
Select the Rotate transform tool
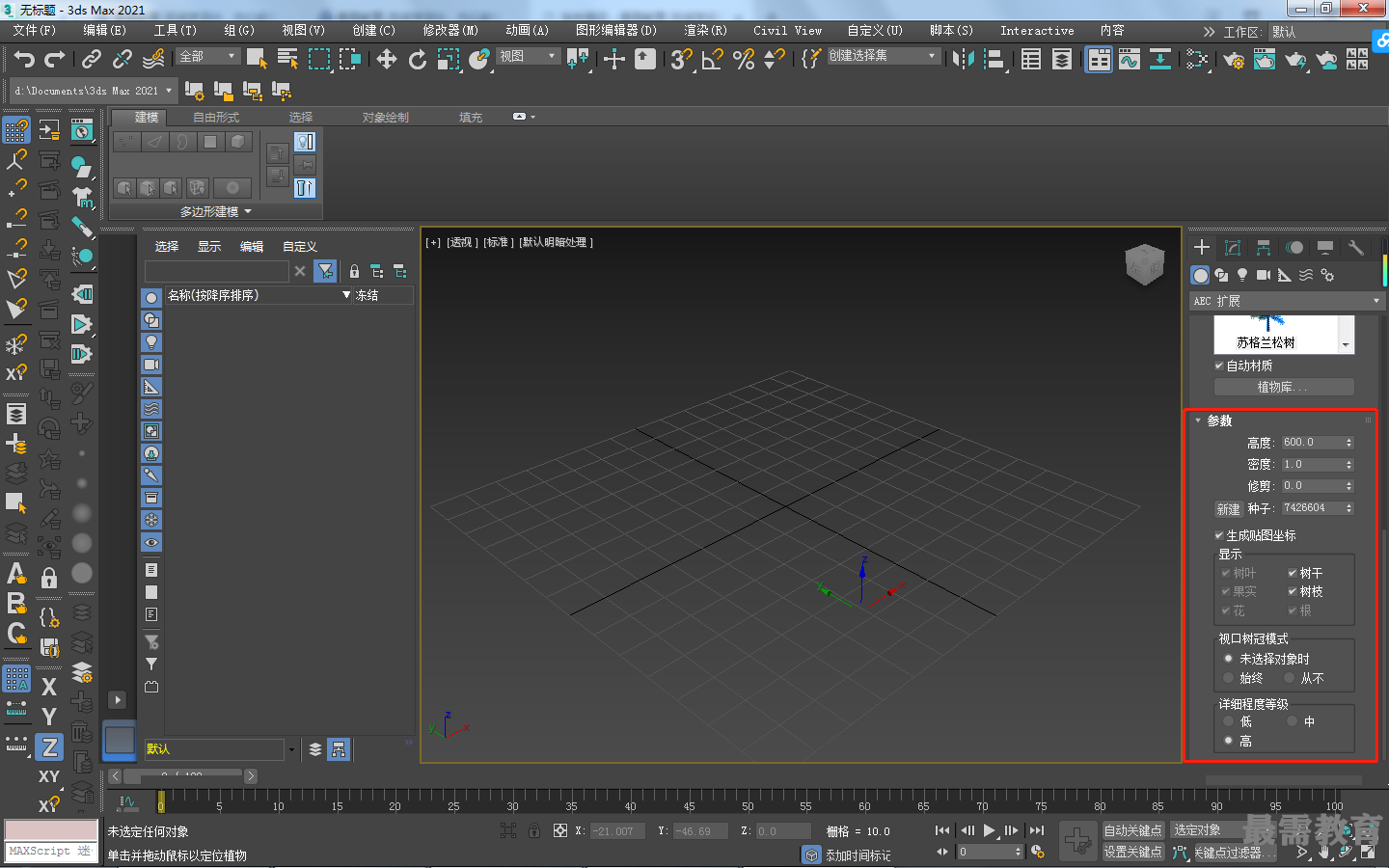[418, 60]
